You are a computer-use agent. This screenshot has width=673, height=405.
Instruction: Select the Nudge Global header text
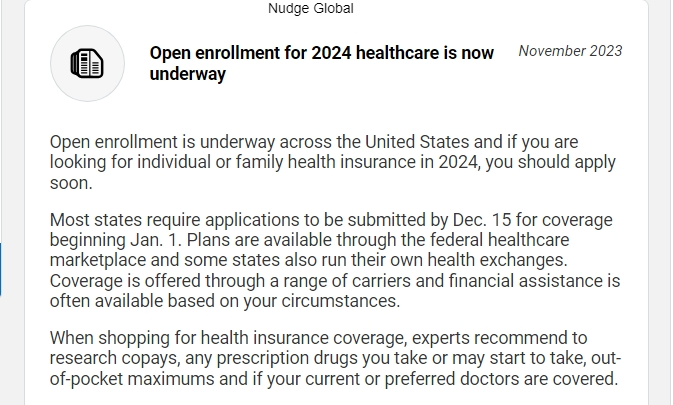tap(311, 8)
